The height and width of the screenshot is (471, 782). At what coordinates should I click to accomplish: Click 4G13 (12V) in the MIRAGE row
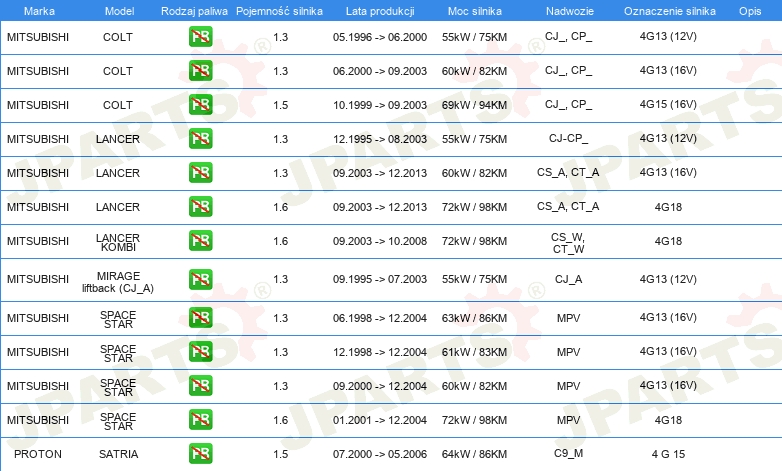668,279
